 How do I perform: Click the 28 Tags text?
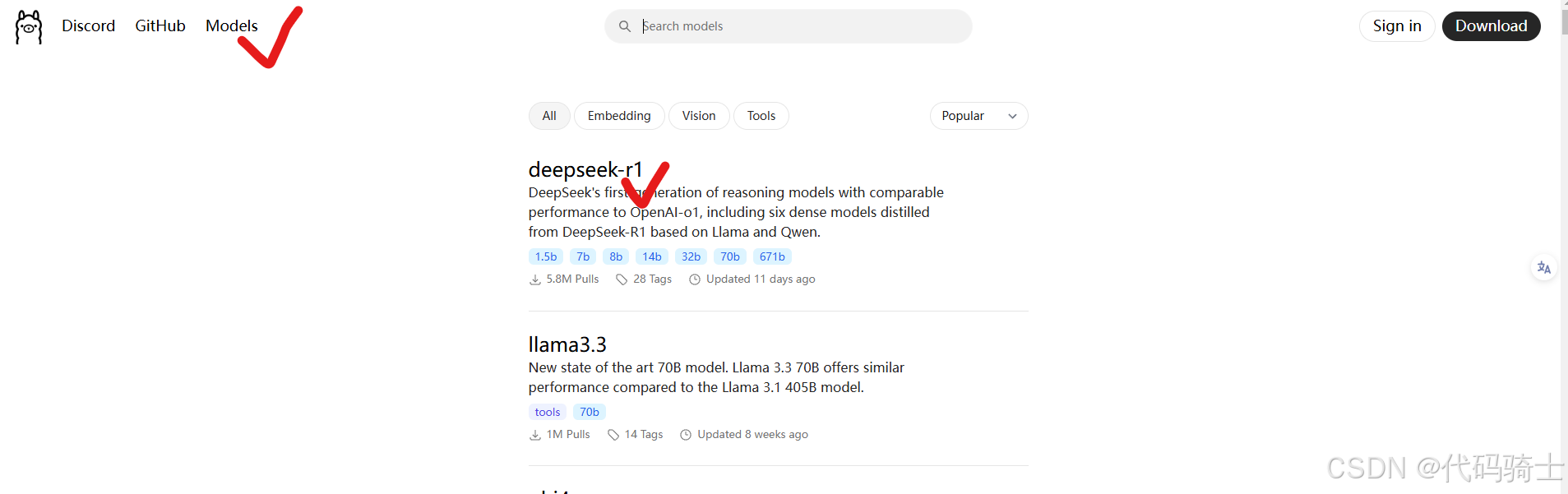tap(652, 279)
